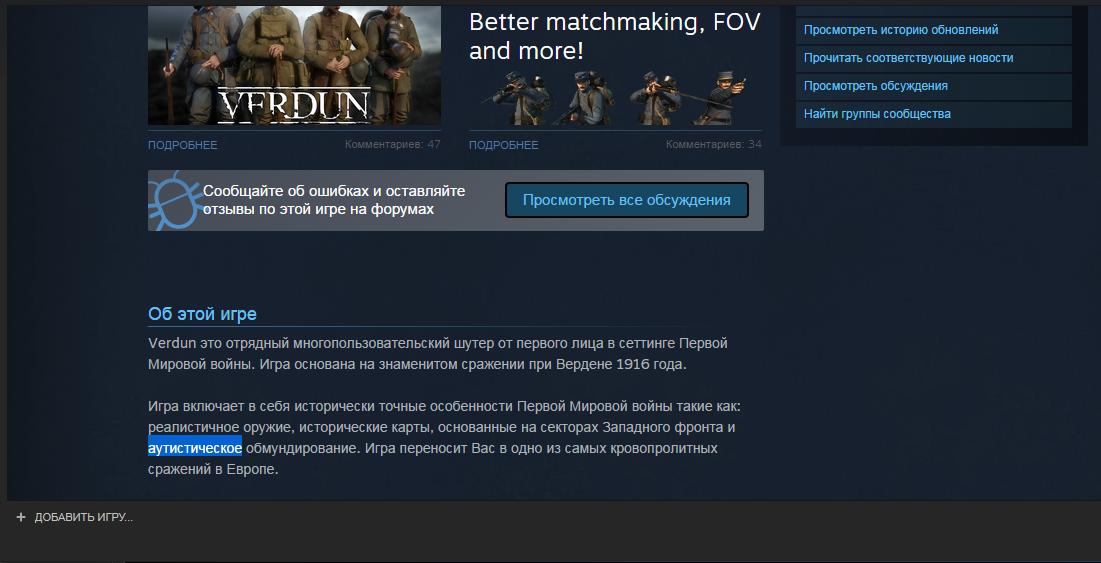
Task: Click the highlighted word аутистическое
Action: pyautogui.click(x=195, y=448)
